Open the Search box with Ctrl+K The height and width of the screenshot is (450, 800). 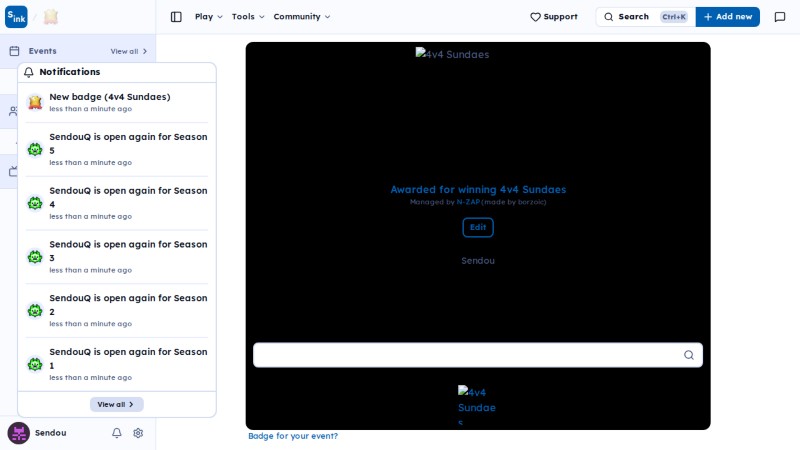click(645, 17)
